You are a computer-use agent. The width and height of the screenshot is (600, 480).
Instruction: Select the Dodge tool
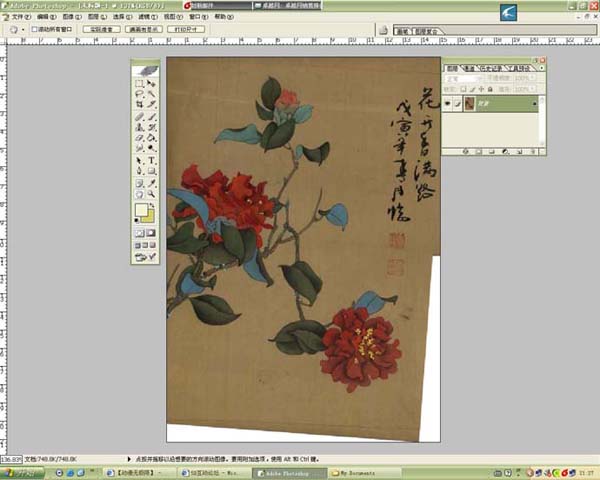click(x=151, y=148)
